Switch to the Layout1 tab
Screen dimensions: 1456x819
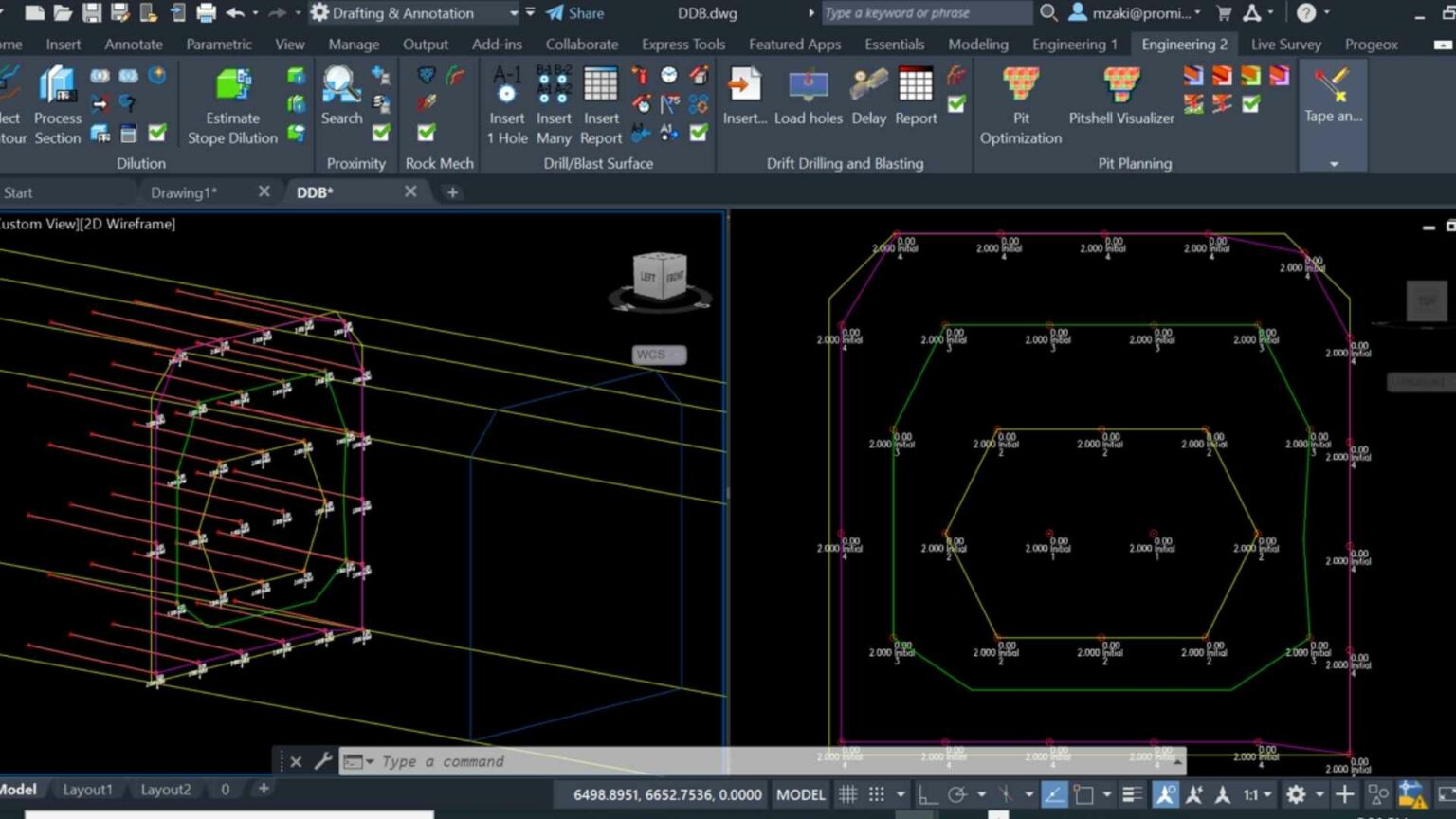(87, 789)
